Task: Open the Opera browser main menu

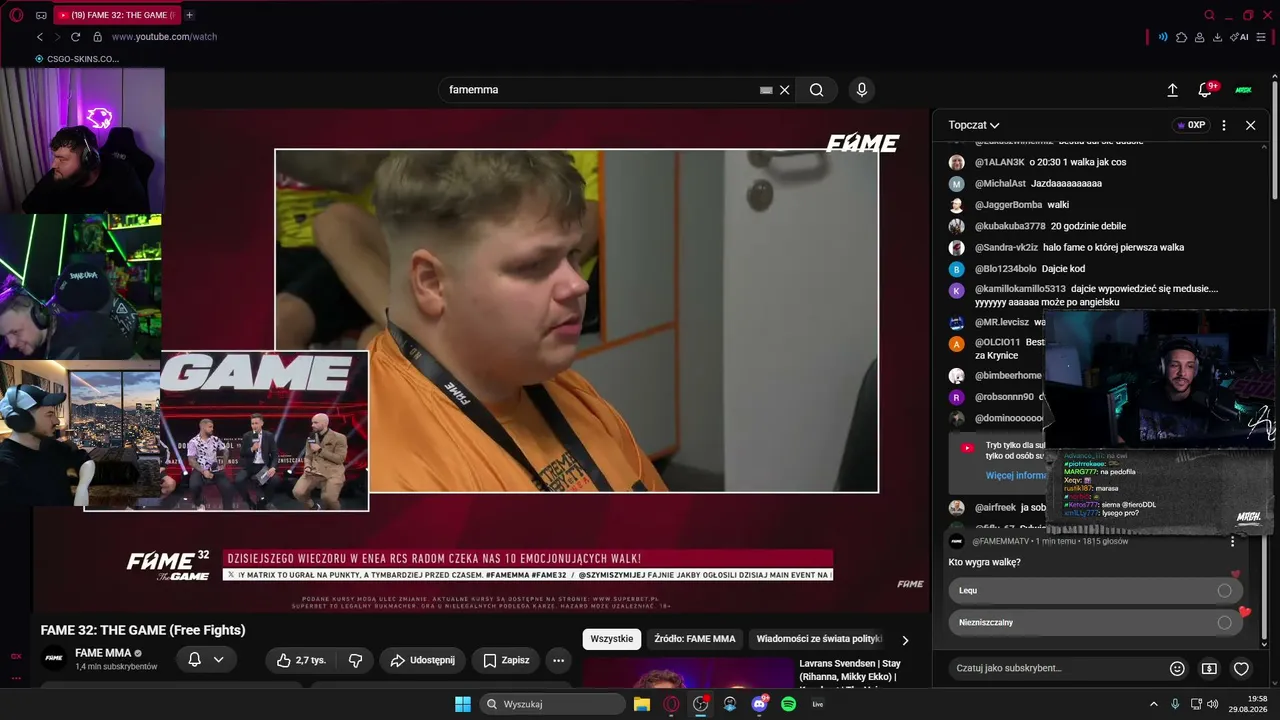Action: tap(16, 15)
